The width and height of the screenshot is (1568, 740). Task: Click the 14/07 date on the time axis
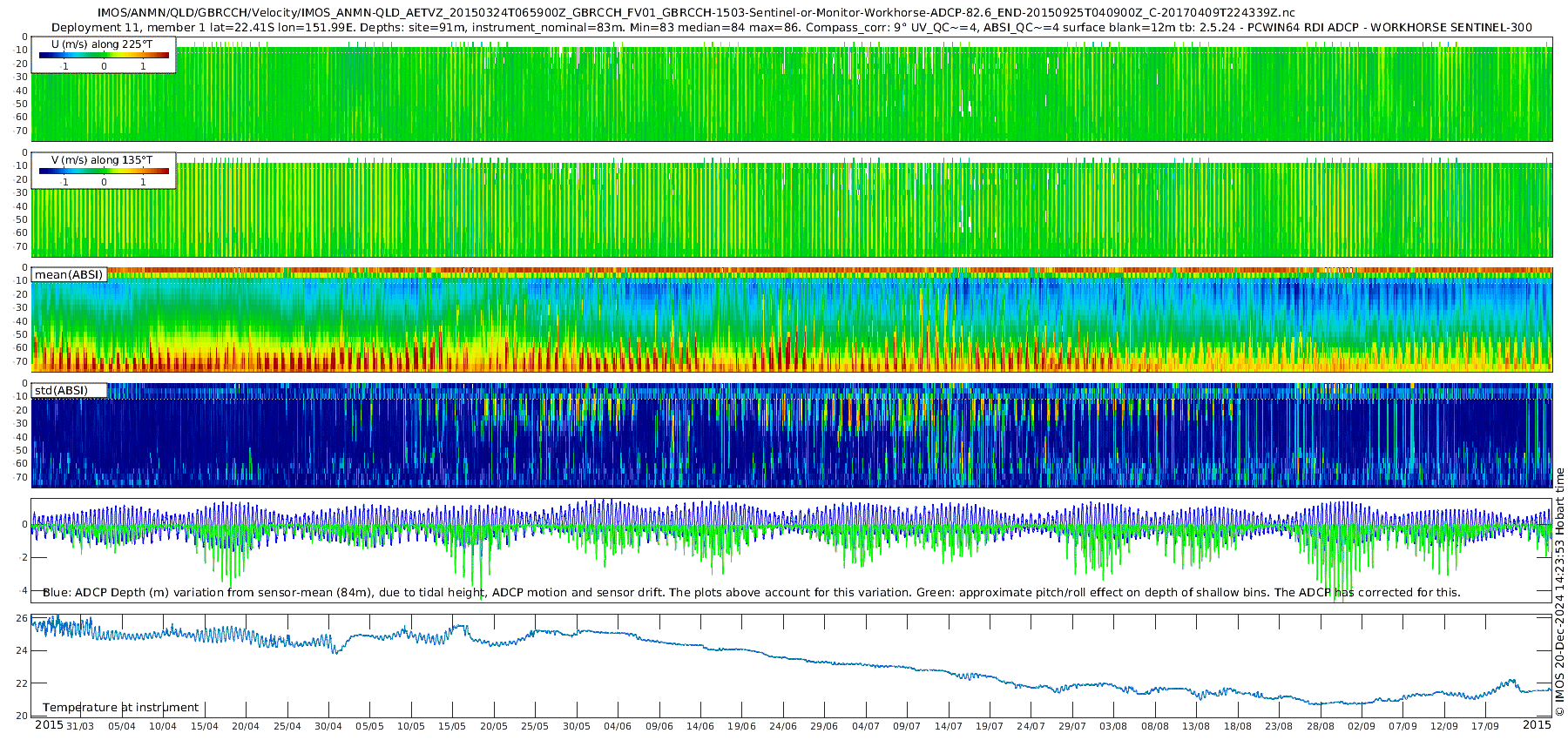click(948, 726)
